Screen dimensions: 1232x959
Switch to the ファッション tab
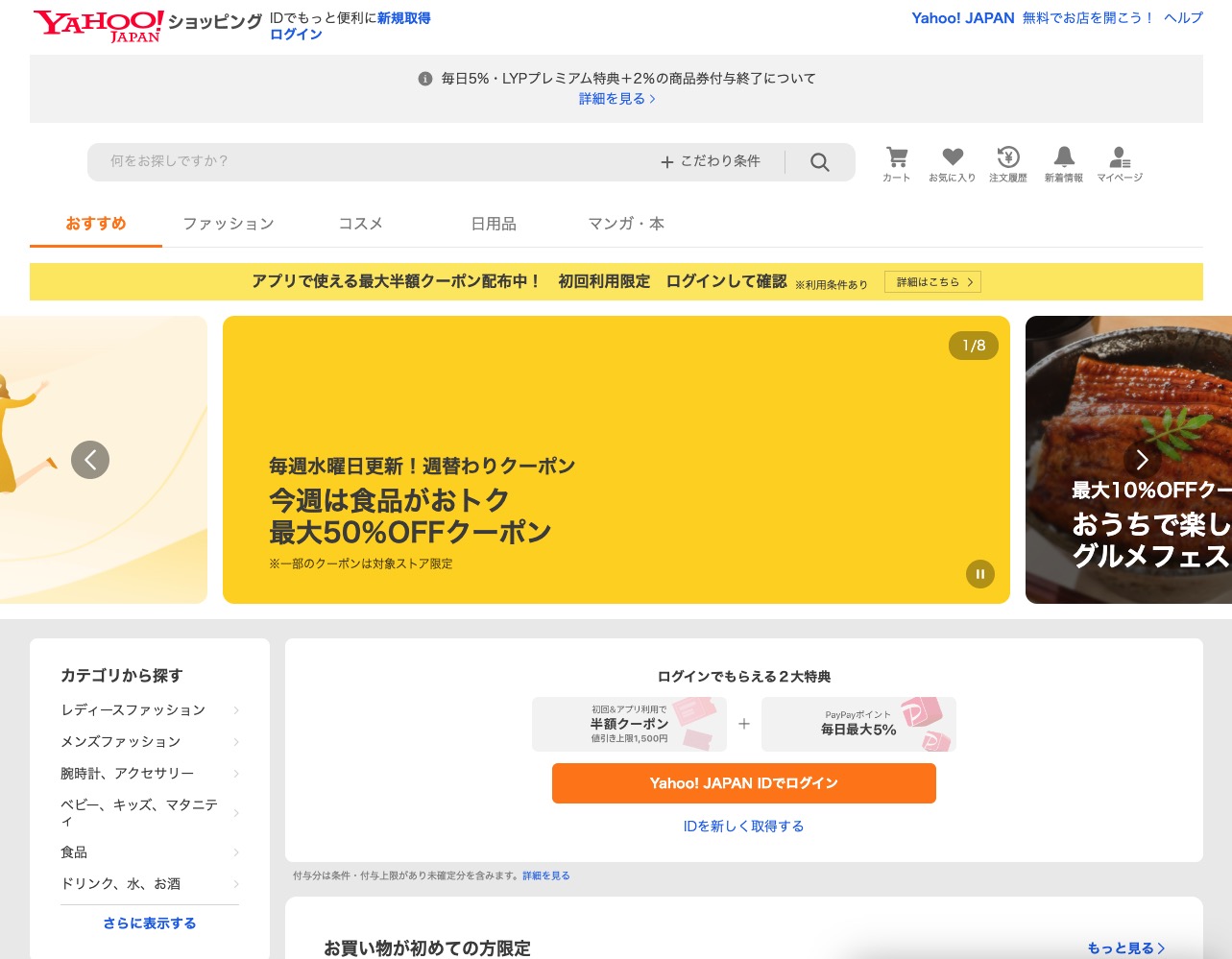229,223
